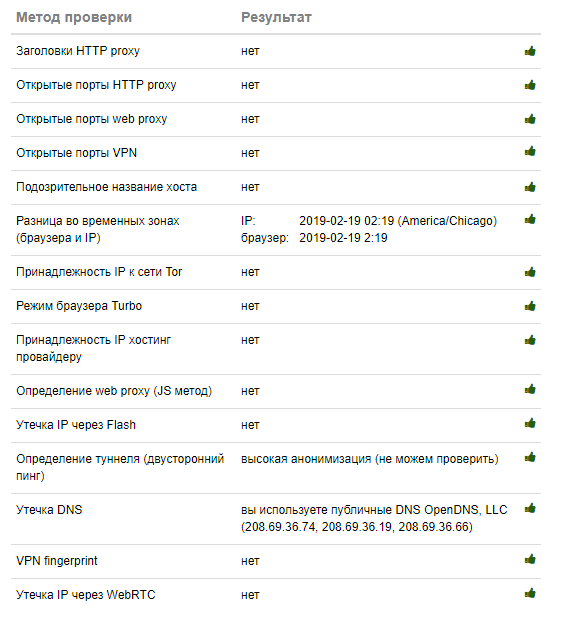Image resolution: width=561 pixels, height=621 pixels.
Task: Click thumbs-up icon for Утечка IP через Flash
Action: click(x=530, y=423)
